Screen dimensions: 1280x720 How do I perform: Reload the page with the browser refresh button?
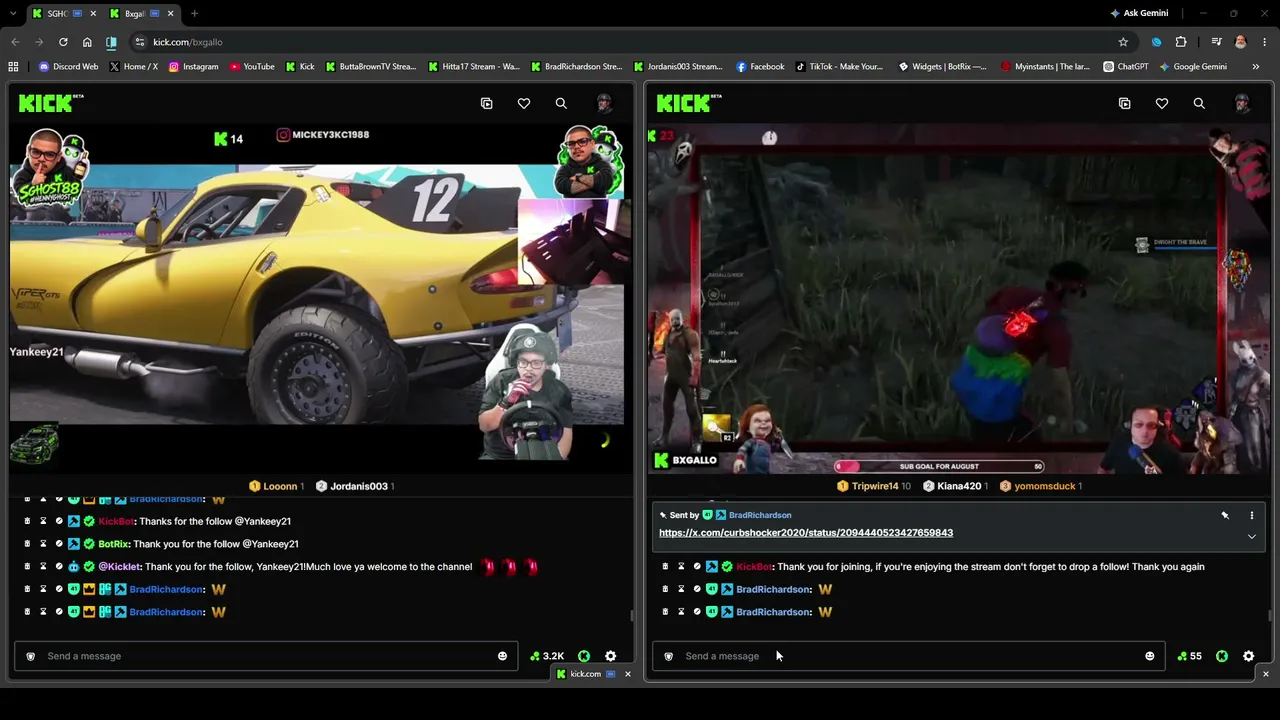(x=63, y=42)
